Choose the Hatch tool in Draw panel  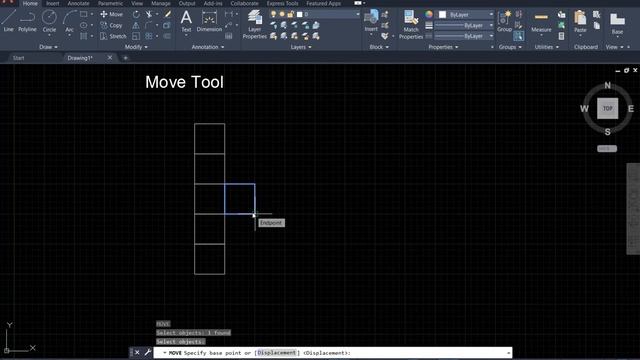(84, 36)
